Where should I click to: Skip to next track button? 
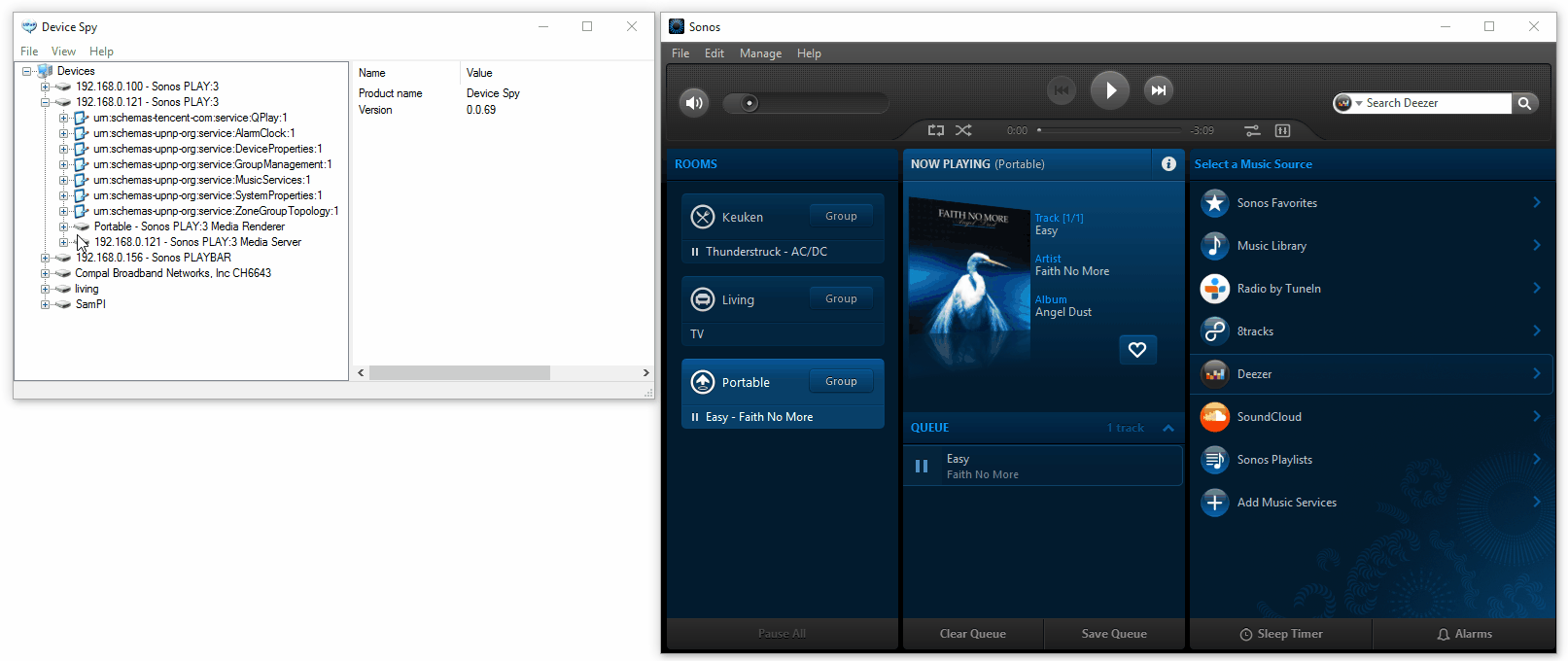point(1158,90)
